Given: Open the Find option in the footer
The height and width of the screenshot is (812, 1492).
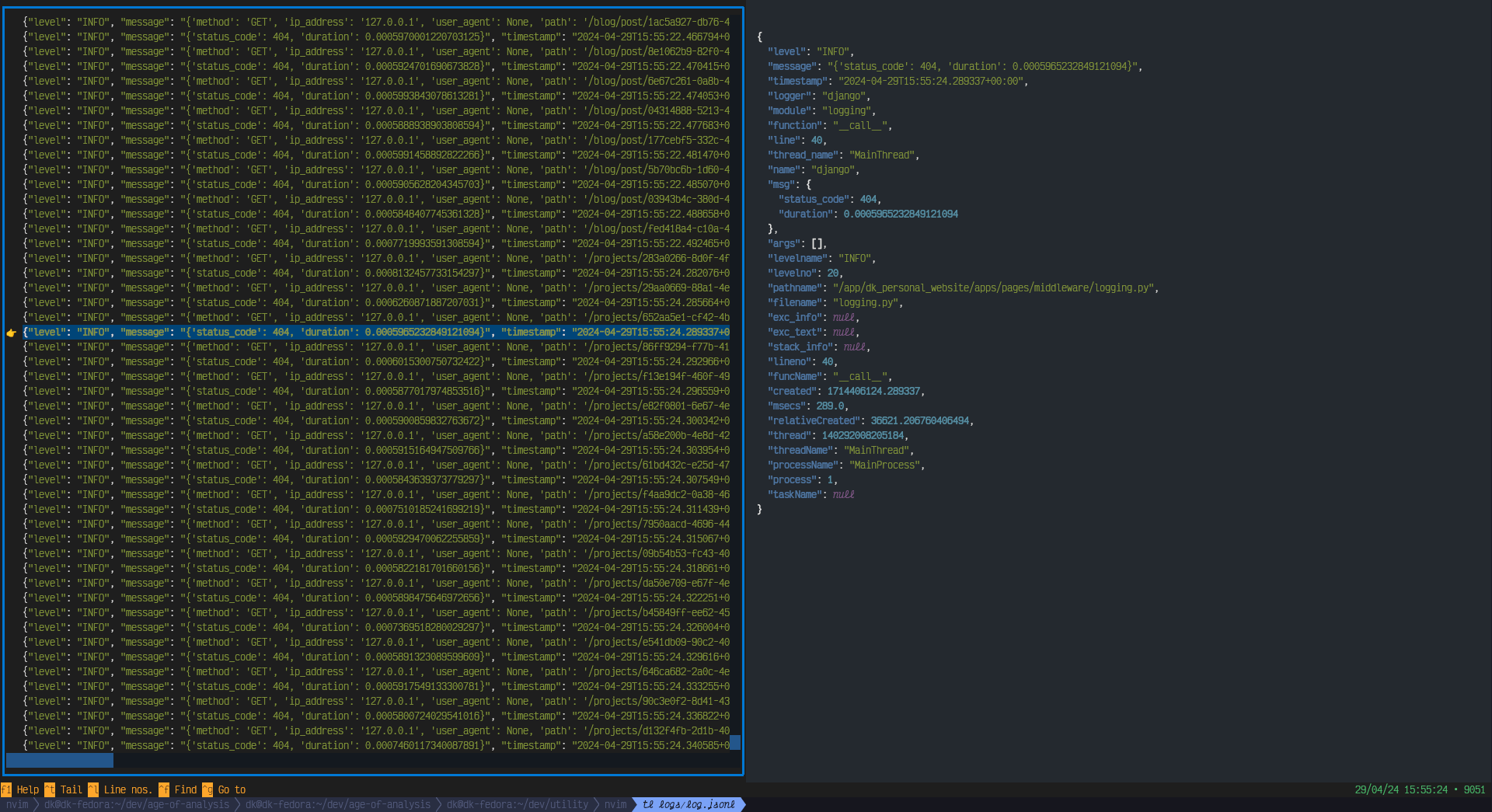Looking at the screenshot, I should point(186,789).
